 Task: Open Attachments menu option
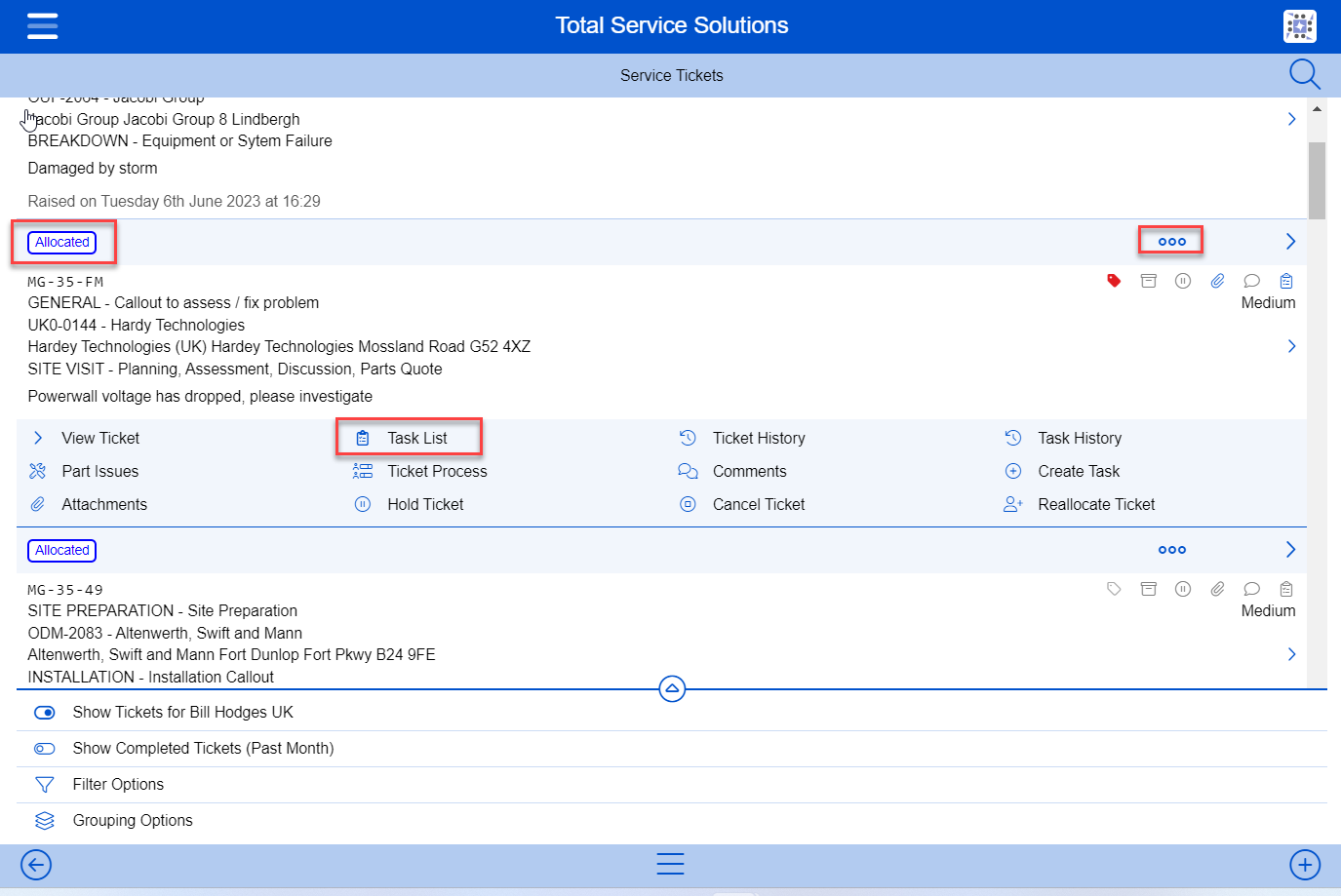point(104,504)
